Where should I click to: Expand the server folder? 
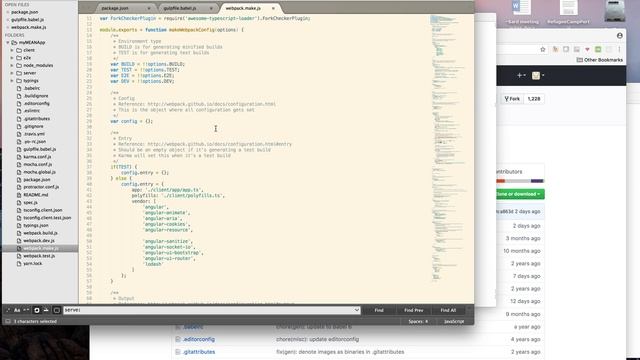[12, 73]
